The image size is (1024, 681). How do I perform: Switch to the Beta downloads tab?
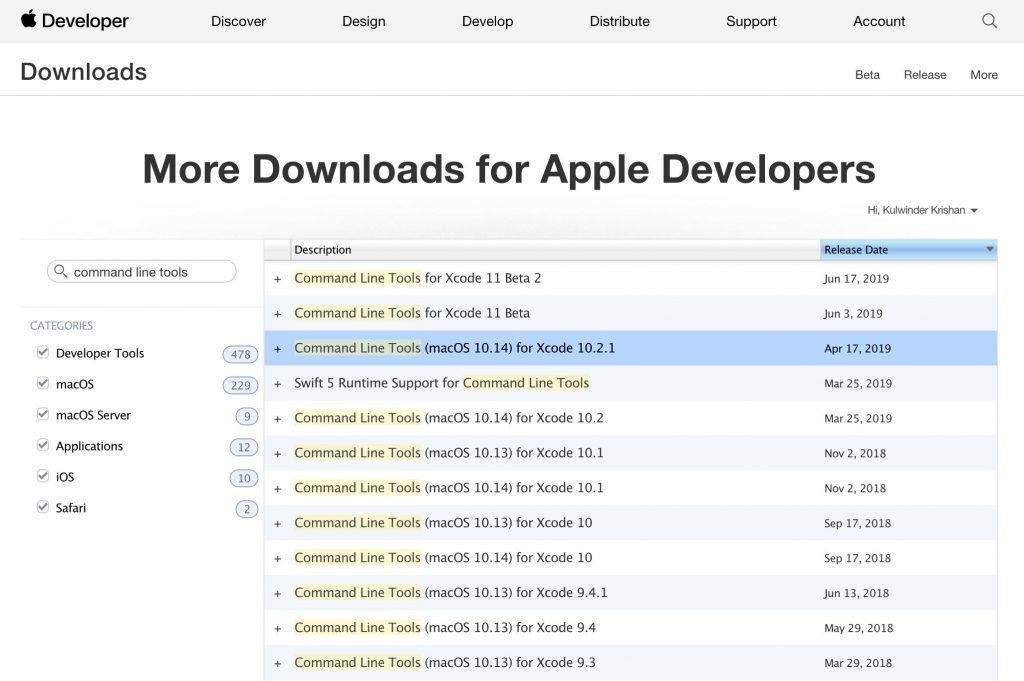coord(867,74)
